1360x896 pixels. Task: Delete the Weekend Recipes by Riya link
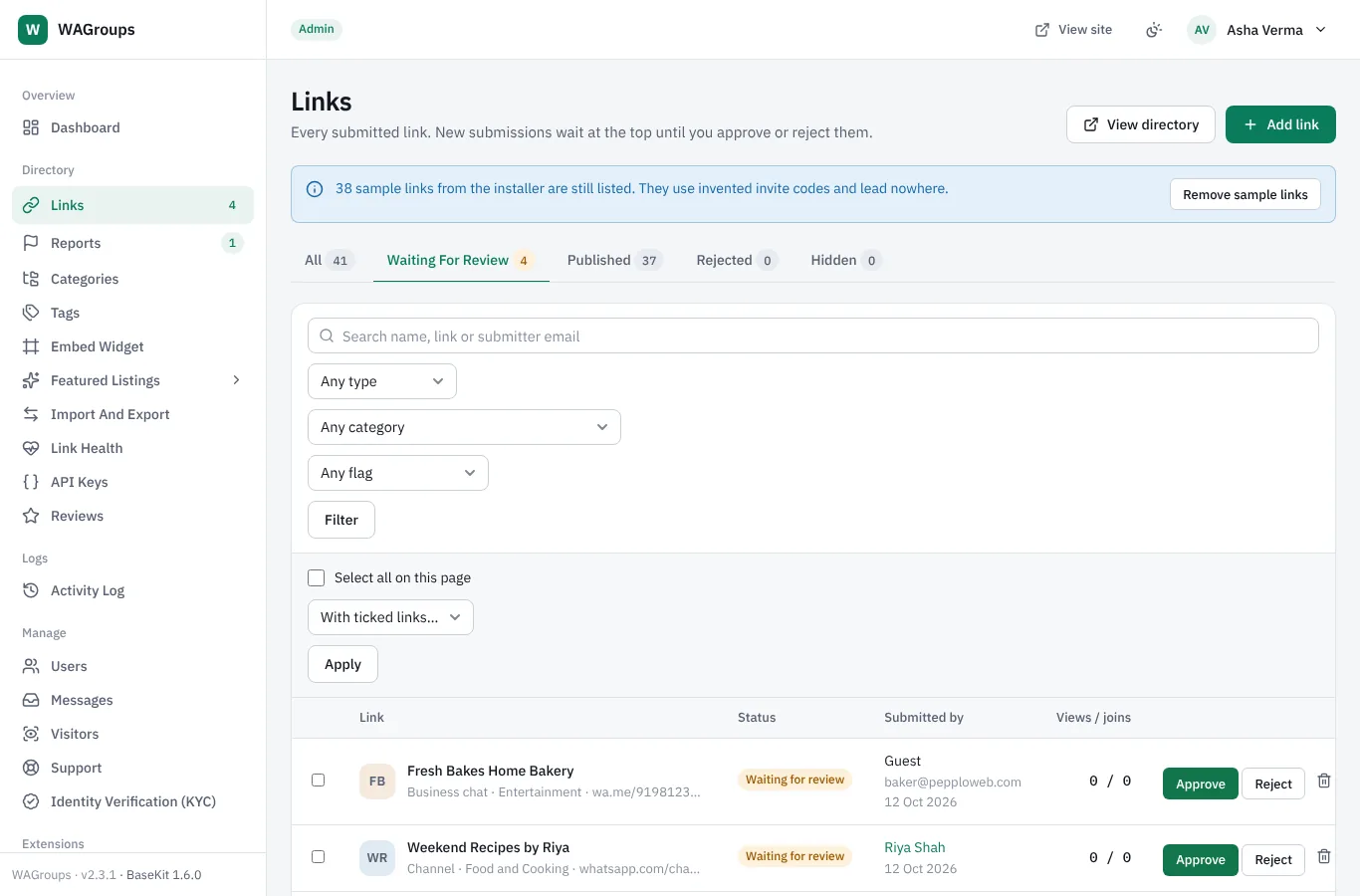1324,856
